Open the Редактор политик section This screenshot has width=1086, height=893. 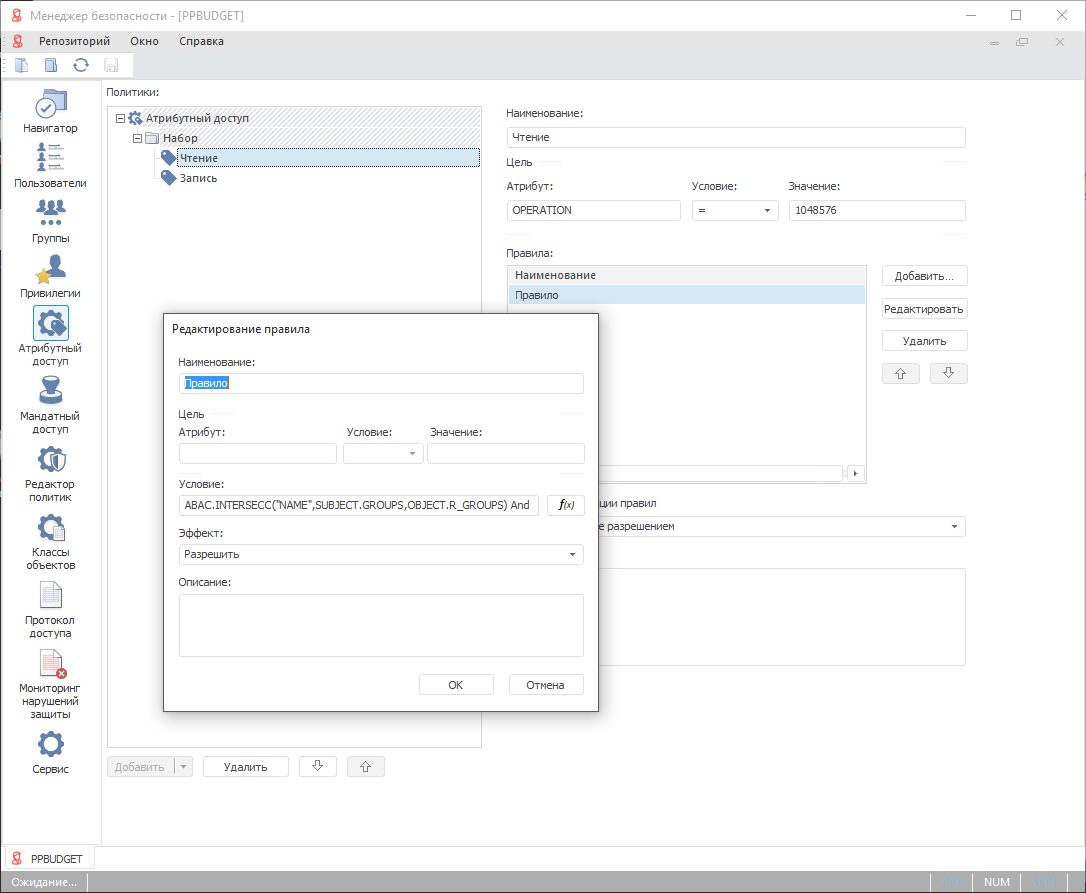coord(51,474)
